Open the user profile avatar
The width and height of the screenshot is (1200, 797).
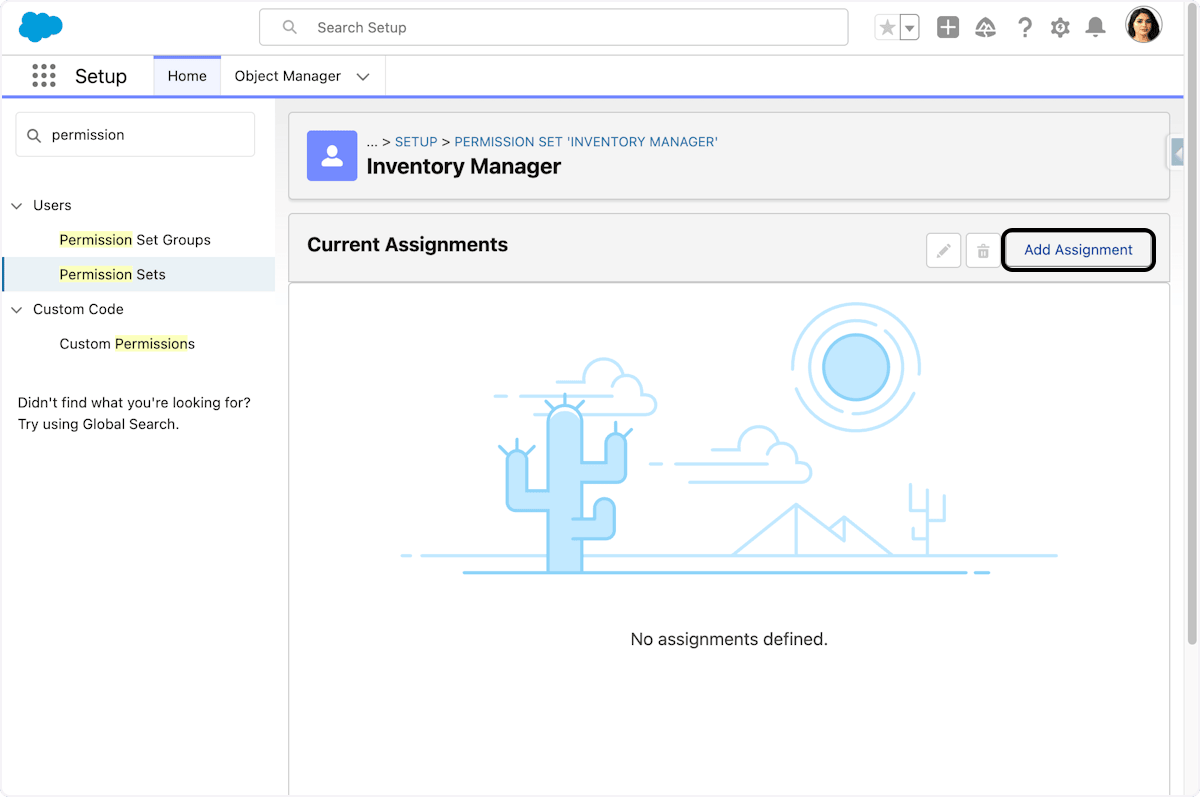tap(1144, 26)
